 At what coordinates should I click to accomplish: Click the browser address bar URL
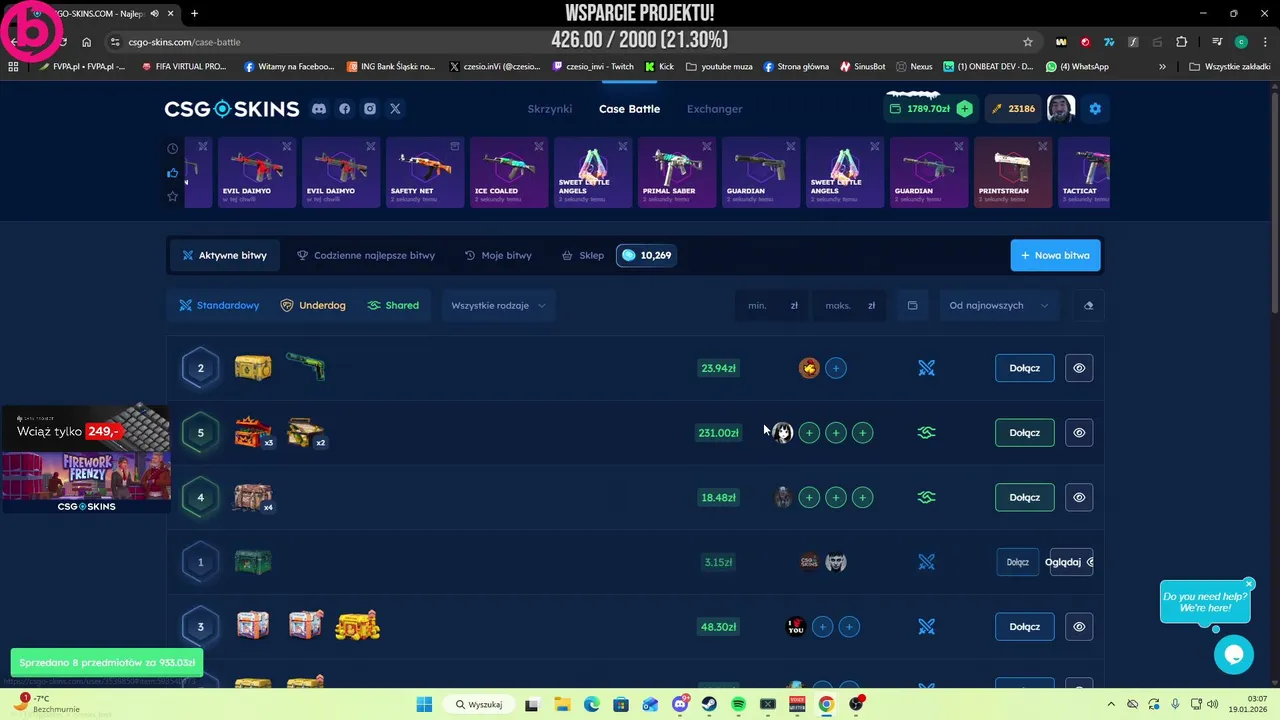(184, 42)
